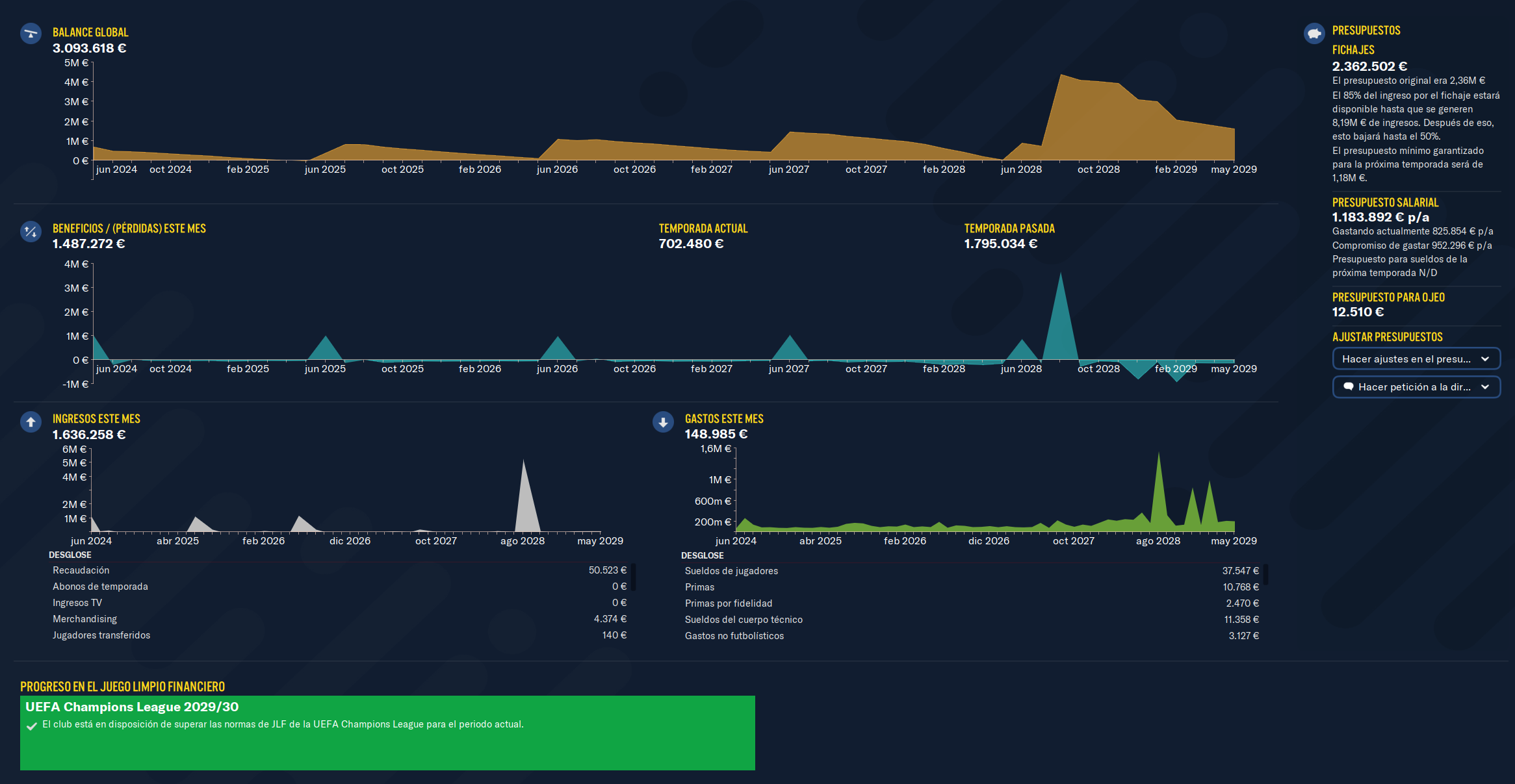
Task: Click the 'Progreso en el juego limpio financiero' heading
Action: [122, 687]
